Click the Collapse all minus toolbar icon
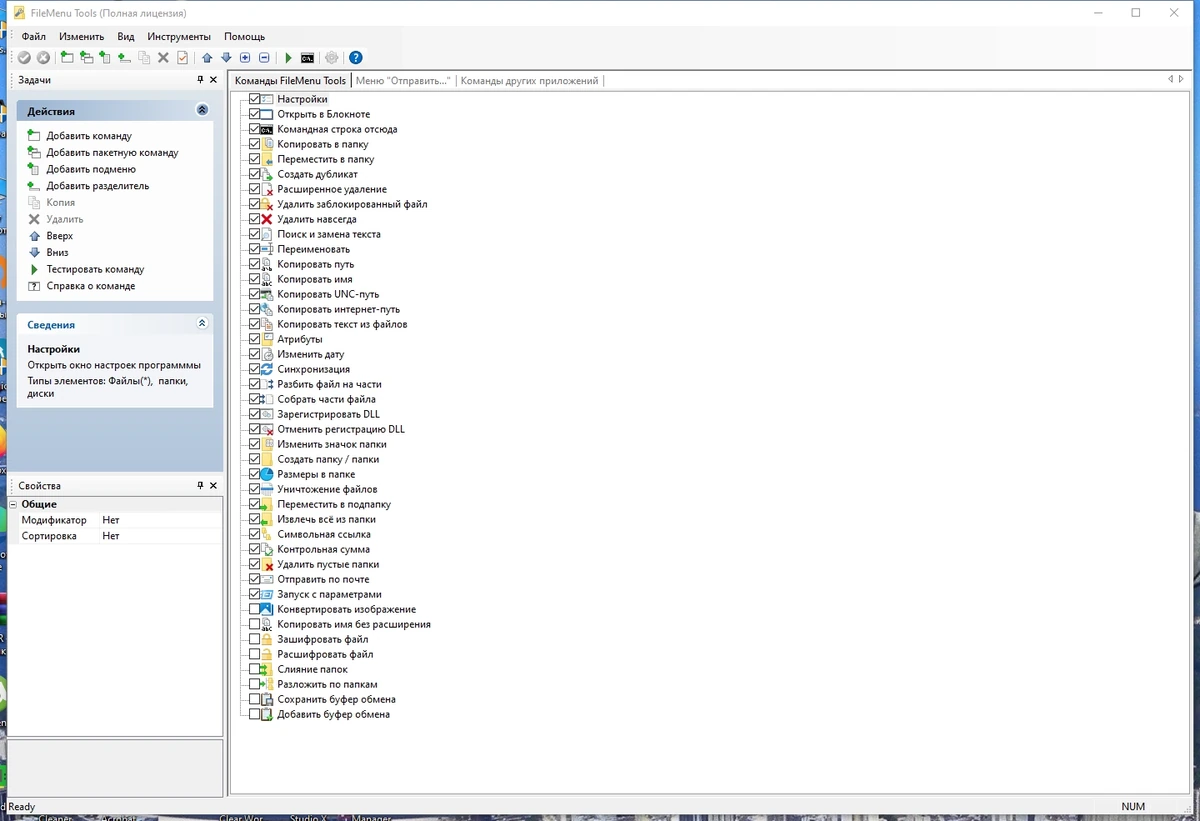Image resolution: width=1200 pixels, height=821 pixels. click(264, 58)
